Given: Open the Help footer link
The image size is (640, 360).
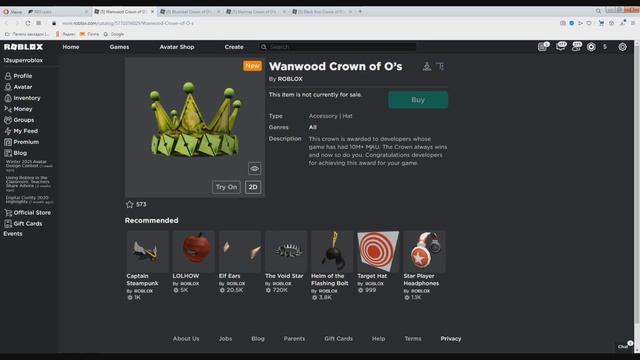Looking at the screenshot, I should (x=378, y=338).
